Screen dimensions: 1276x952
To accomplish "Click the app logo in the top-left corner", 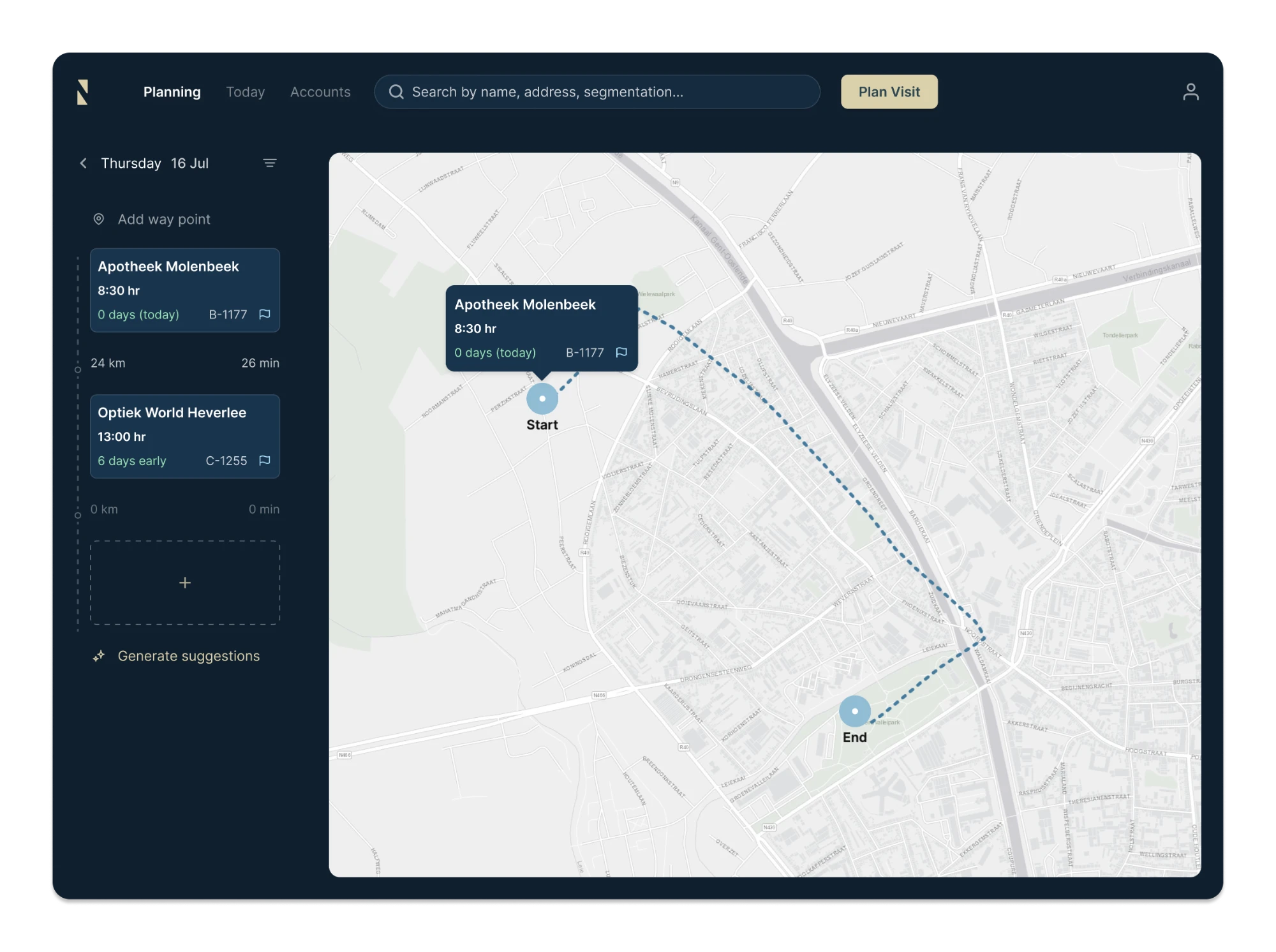I will pos(82,92).
